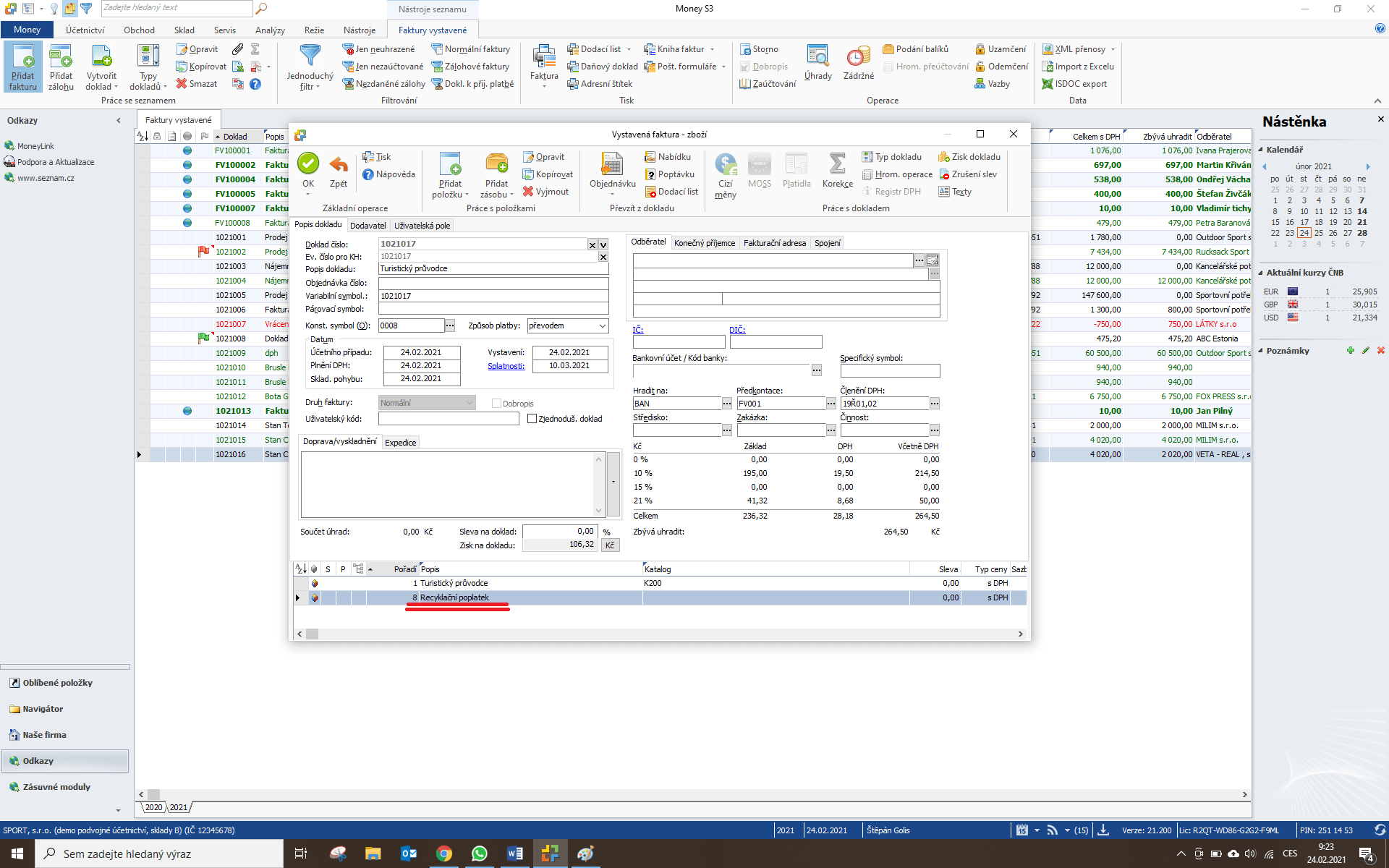Click the Windows Start button
Screen dimensions: 1389x868
17,854
